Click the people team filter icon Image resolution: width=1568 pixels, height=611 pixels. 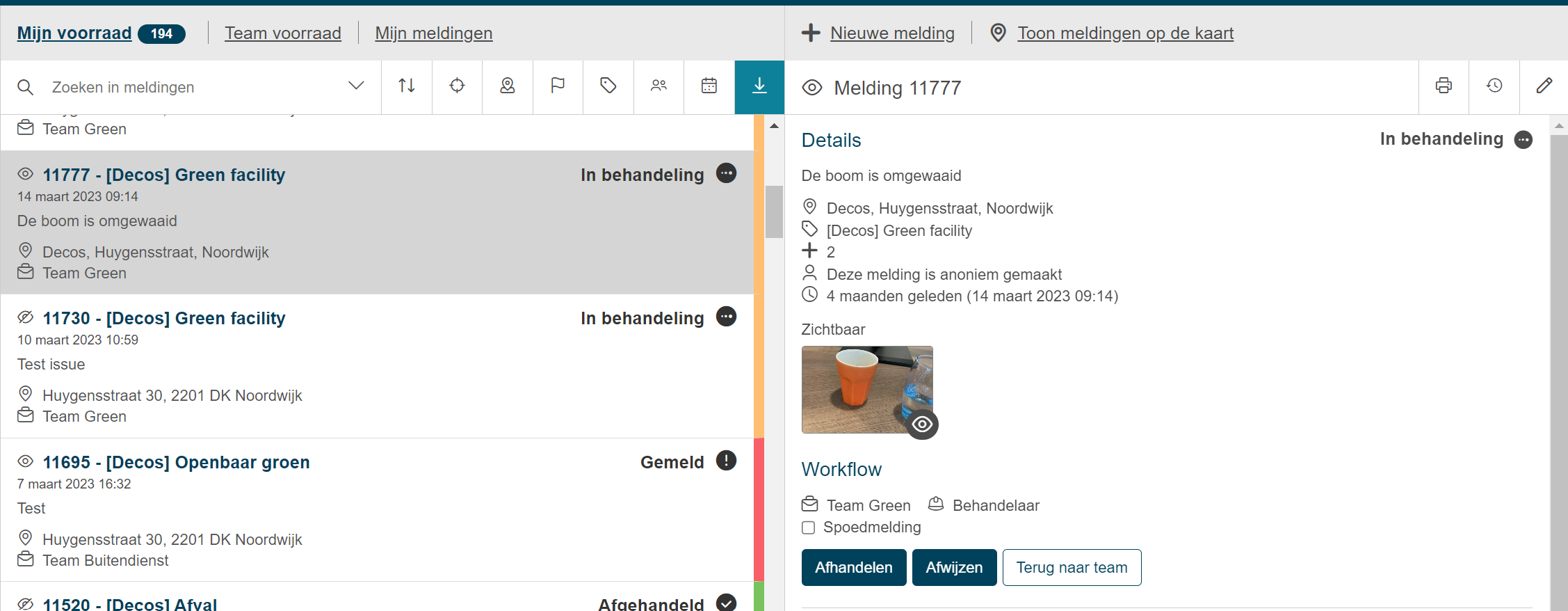(x=658, y=86)
